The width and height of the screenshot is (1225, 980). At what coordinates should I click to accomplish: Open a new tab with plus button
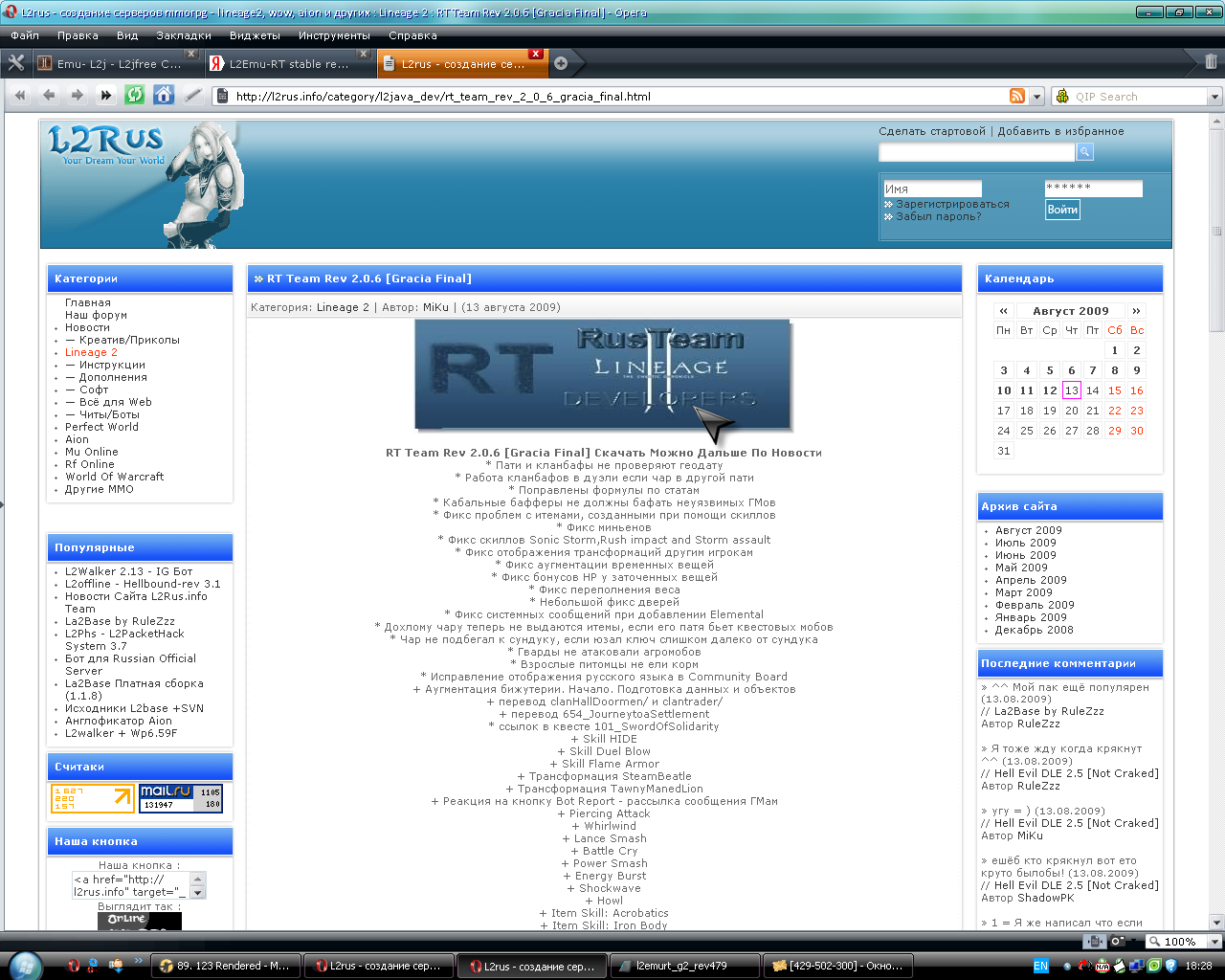(x=561, y=63)
